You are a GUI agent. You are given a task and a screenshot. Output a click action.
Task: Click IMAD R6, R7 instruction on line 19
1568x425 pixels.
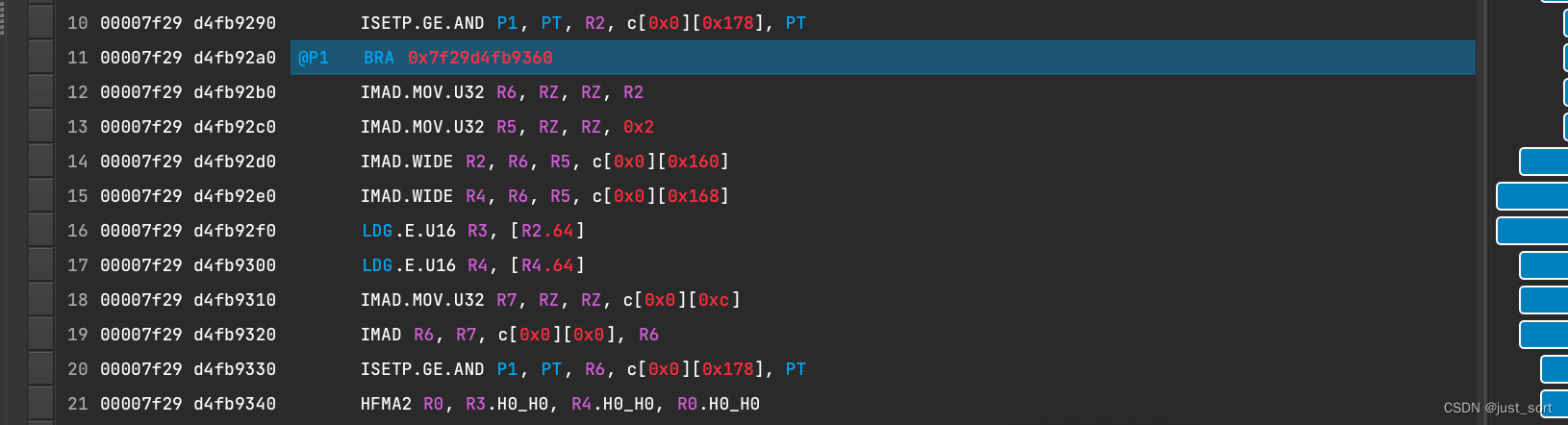(510, 335)
